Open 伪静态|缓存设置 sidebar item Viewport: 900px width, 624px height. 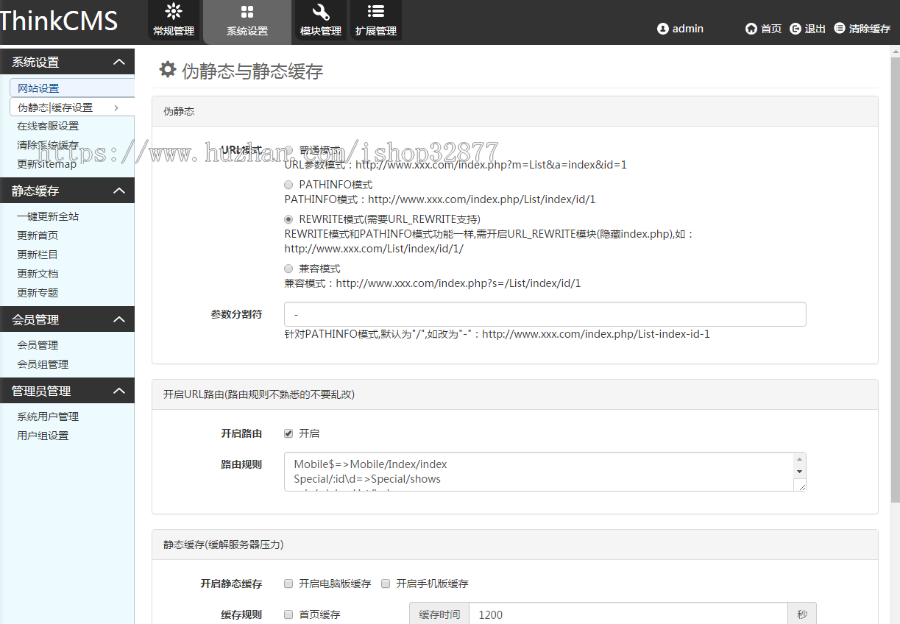point(72,107)
